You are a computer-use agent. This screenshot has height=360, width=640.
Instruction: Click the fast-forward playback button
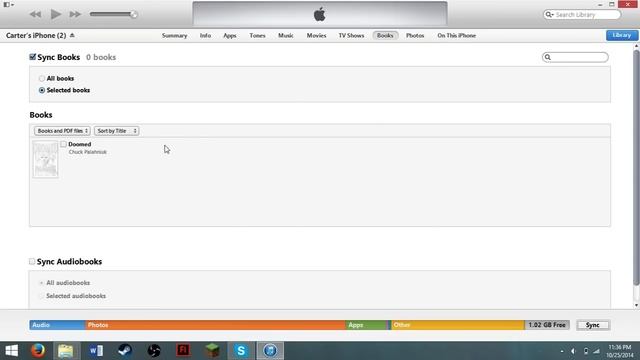75,14
